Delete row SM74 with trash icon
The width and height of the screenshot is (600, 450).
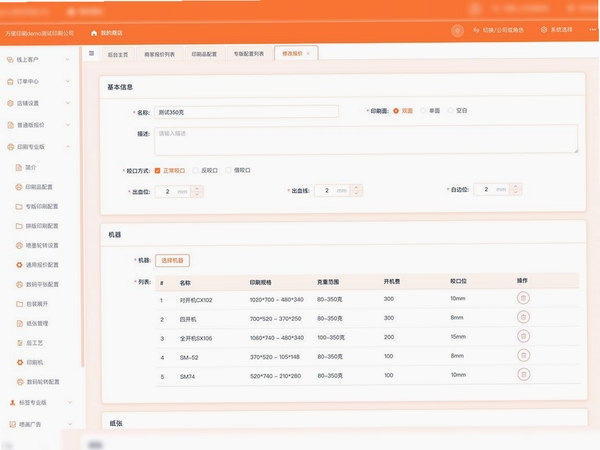524,374
